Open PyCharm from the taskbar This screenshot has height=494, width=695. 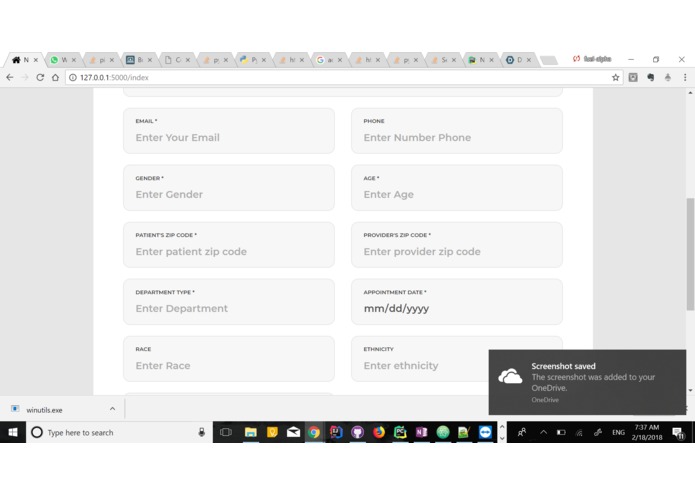click(400, 432)
